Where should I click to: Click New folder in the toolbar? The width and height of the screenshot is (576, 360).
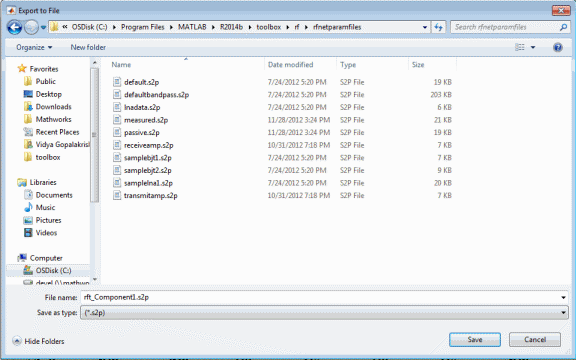[88, 47]
